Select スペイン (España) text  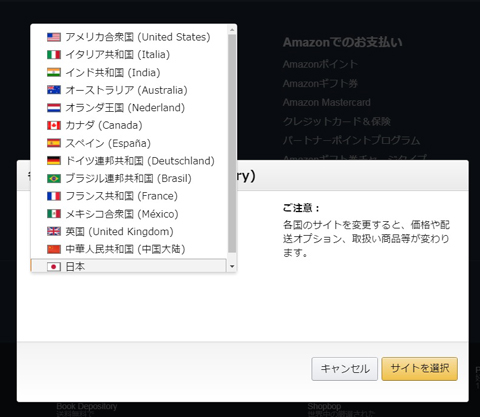[108, 143]
